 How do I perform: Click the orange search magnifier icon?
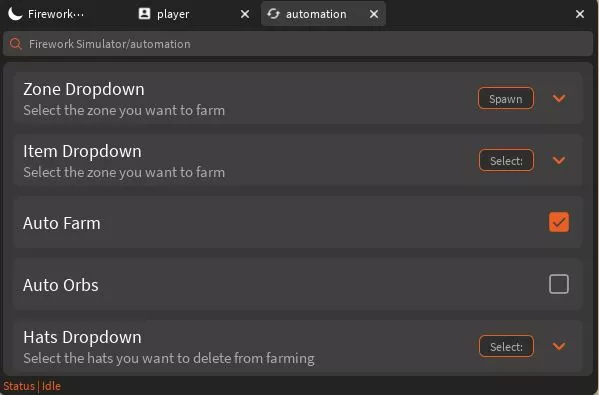16,44
